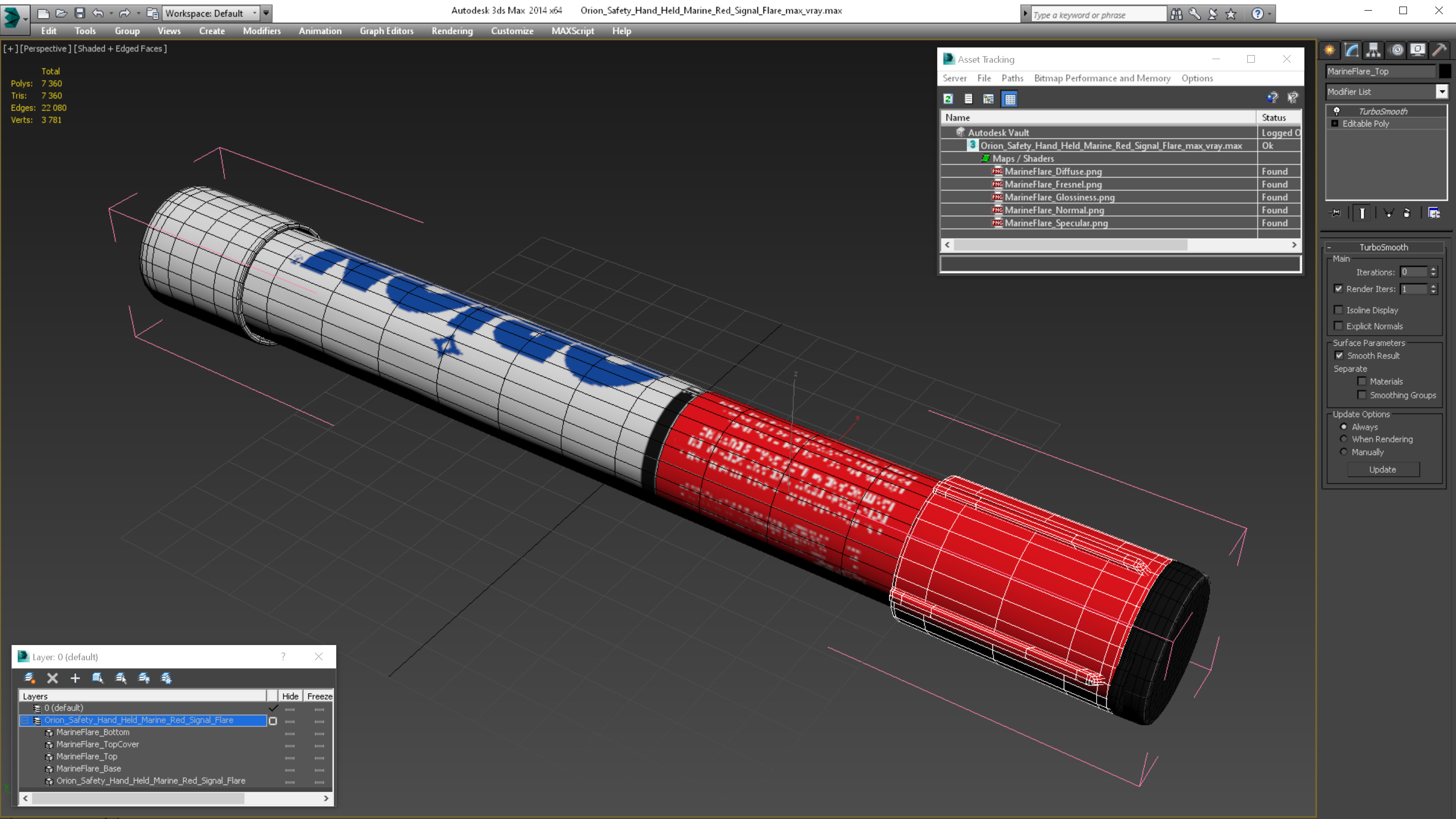Select the Always update radio option
The height and width of the screenshot is (819, 1456).
1344,427
